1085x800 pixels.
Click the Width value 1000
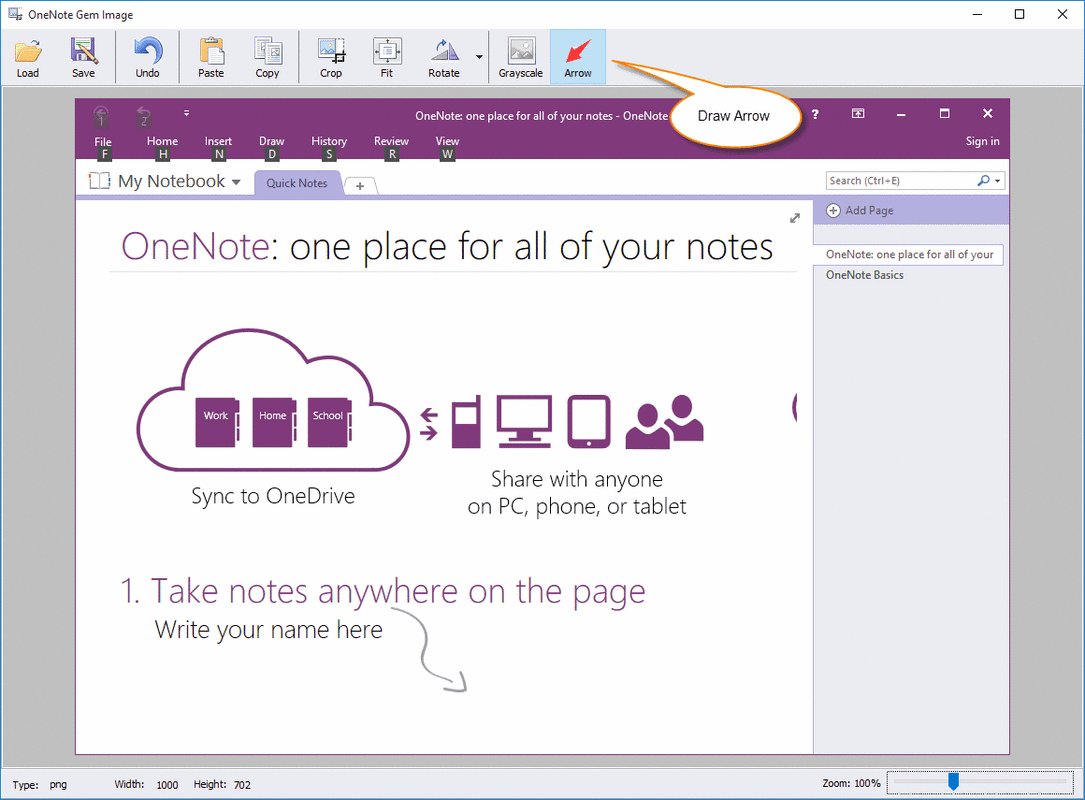pyautogui.click(x=167, y=785)
